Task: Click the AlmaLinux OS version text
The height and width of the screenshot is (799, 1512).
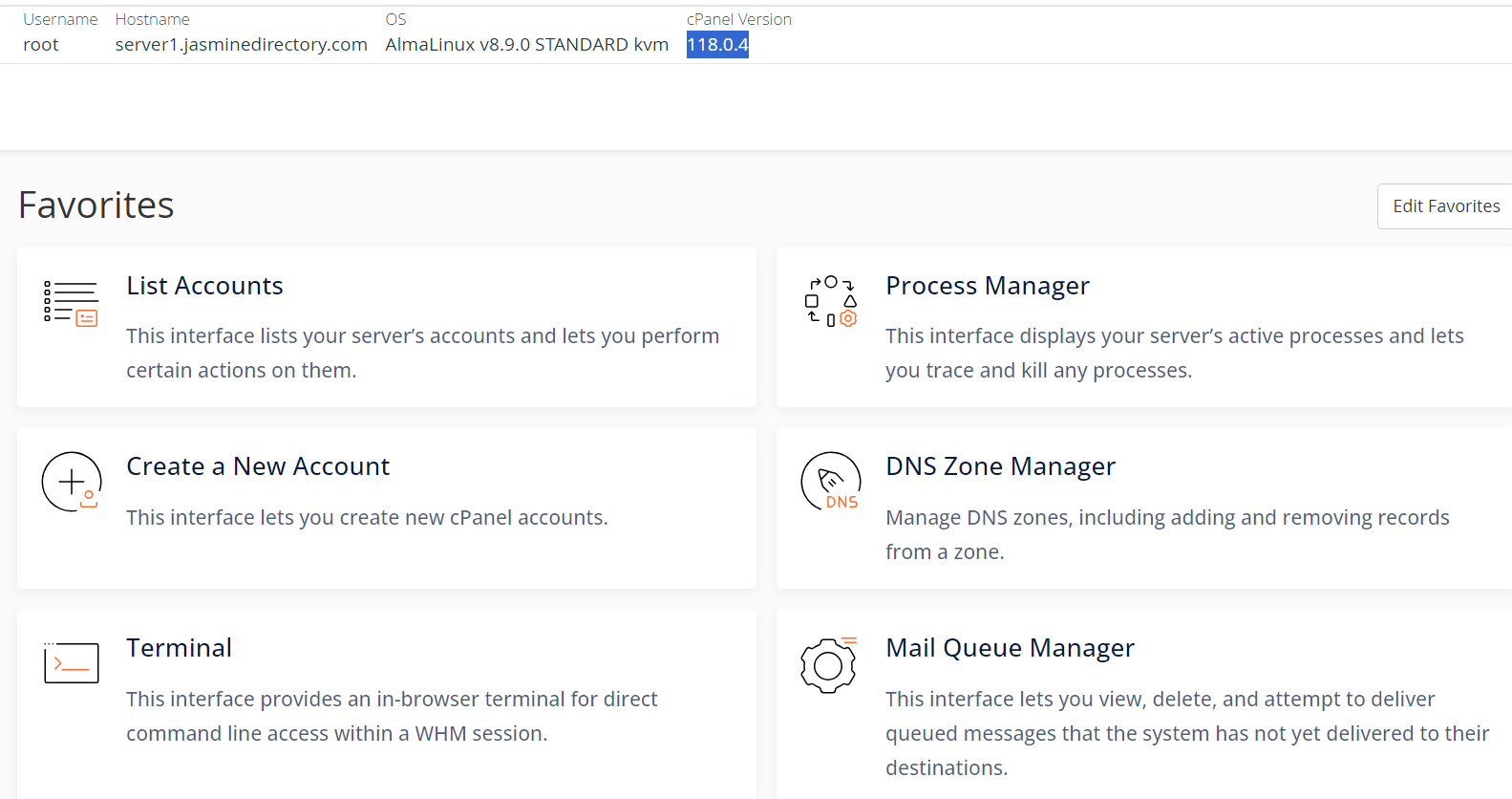Action: [x=526, y=45]
